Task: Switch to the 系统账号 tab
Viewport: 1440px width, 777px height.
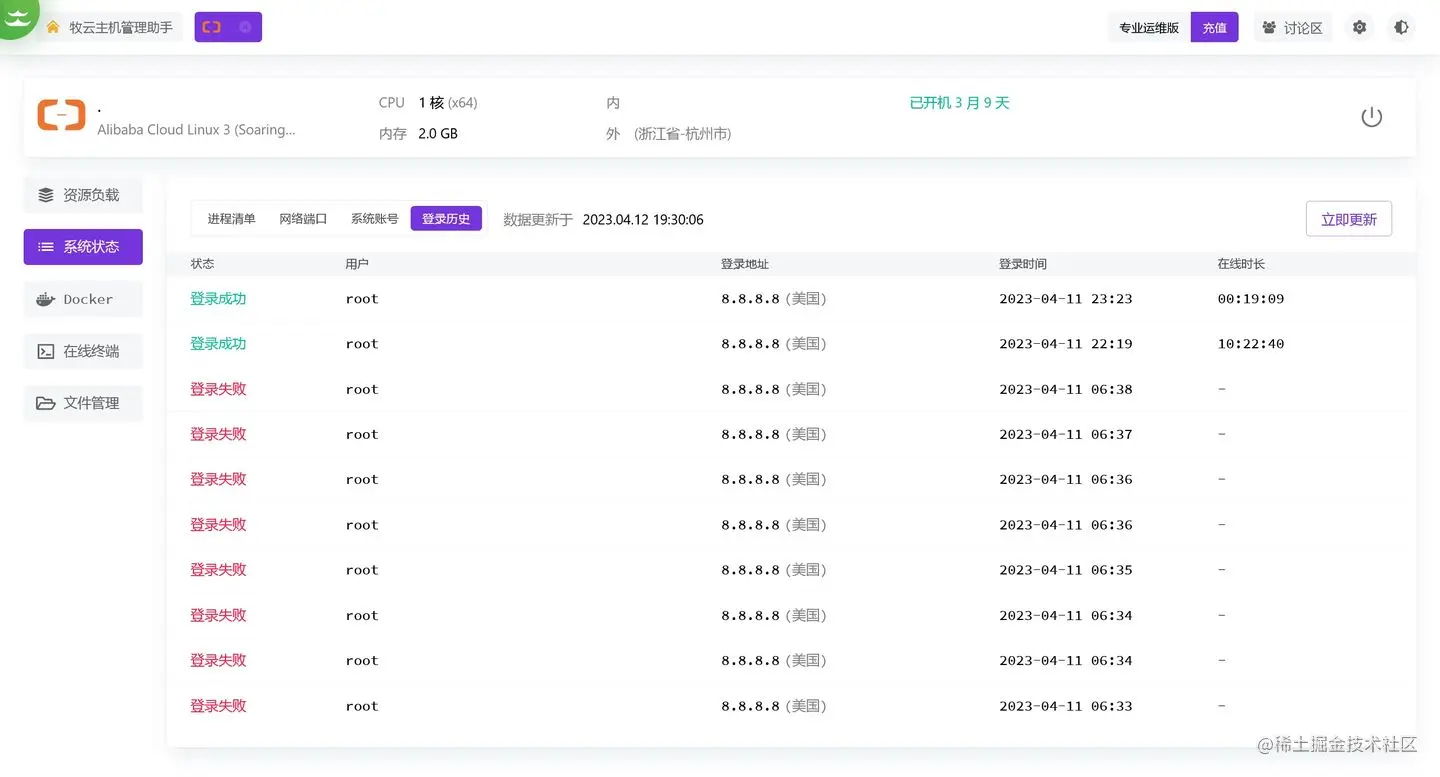Action: point(374,218)
